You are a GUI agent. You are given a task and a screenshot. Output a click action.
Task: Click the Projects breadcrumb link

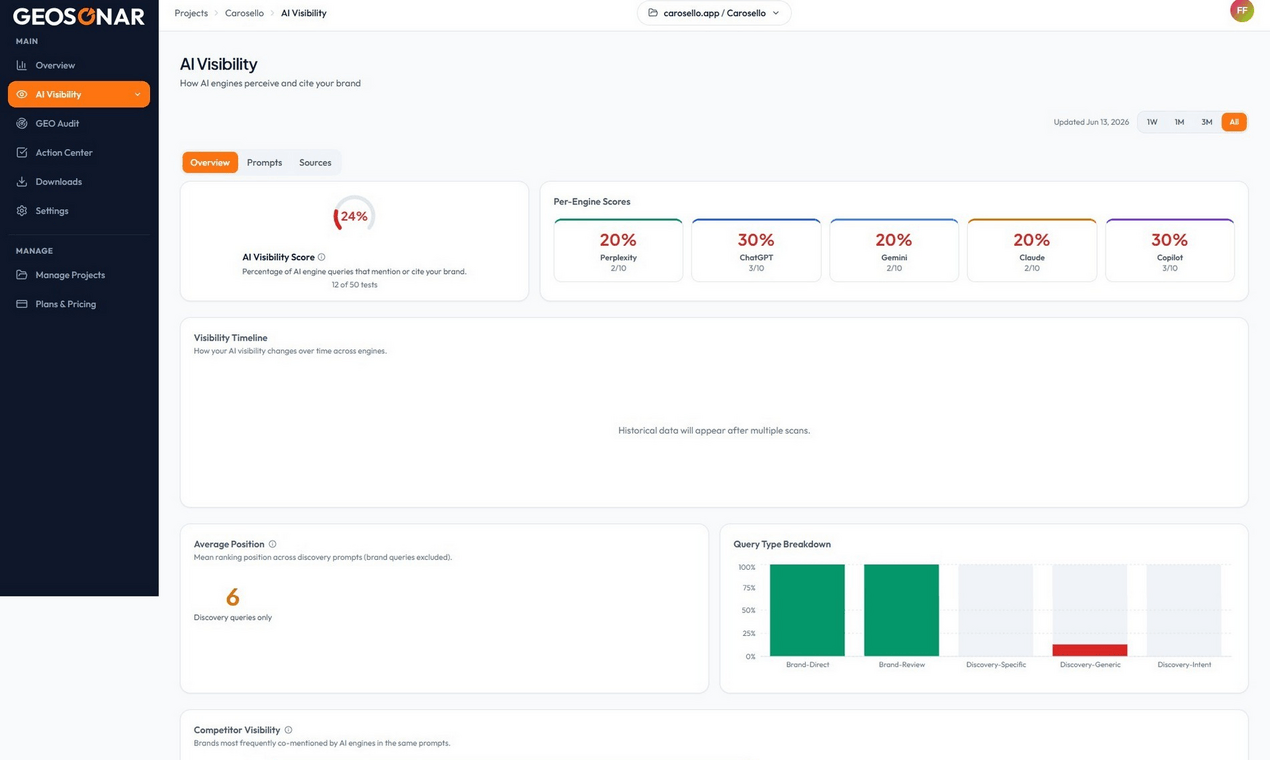[191, 13]
